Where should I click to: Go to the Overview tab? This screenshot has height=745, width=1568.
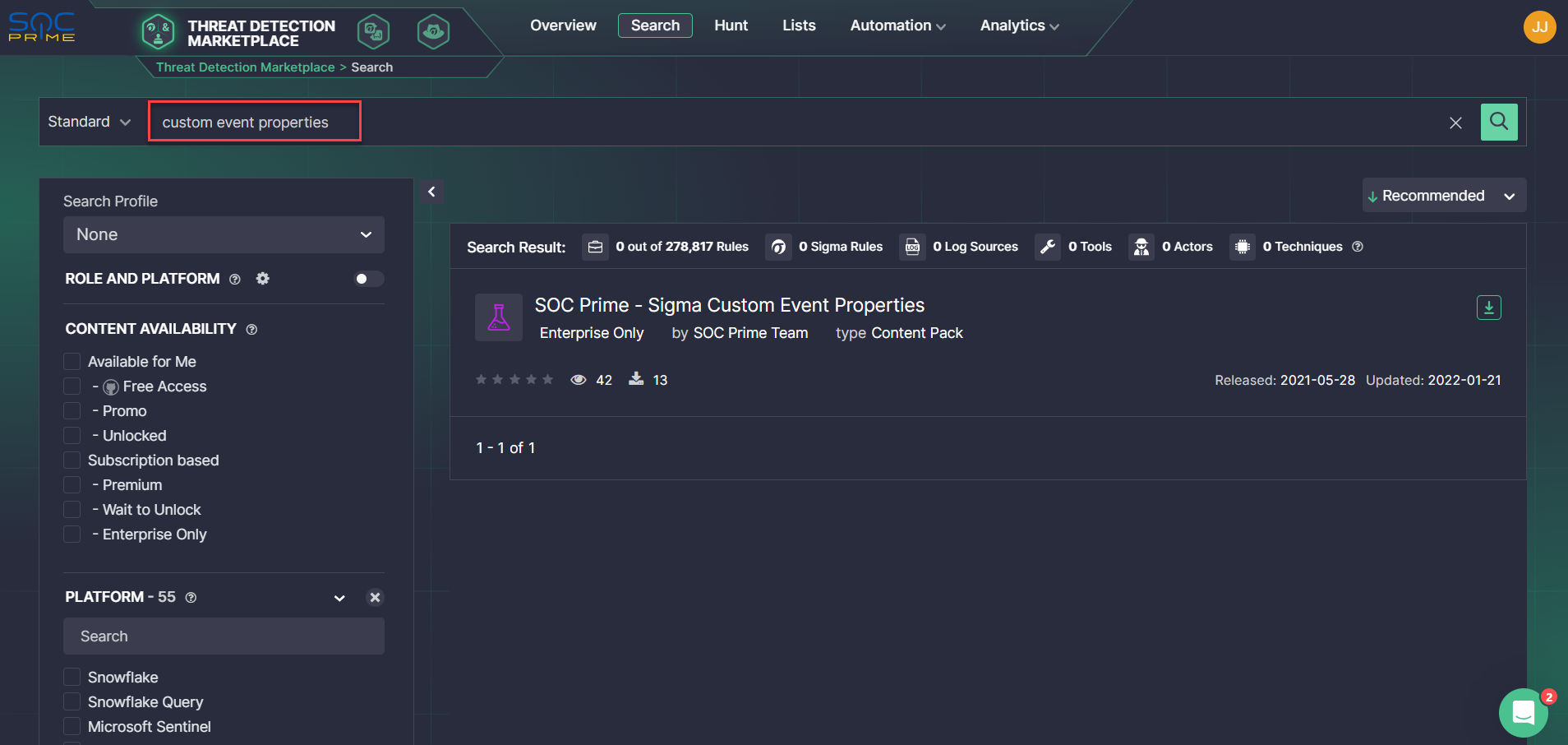[x=563, y=25]
